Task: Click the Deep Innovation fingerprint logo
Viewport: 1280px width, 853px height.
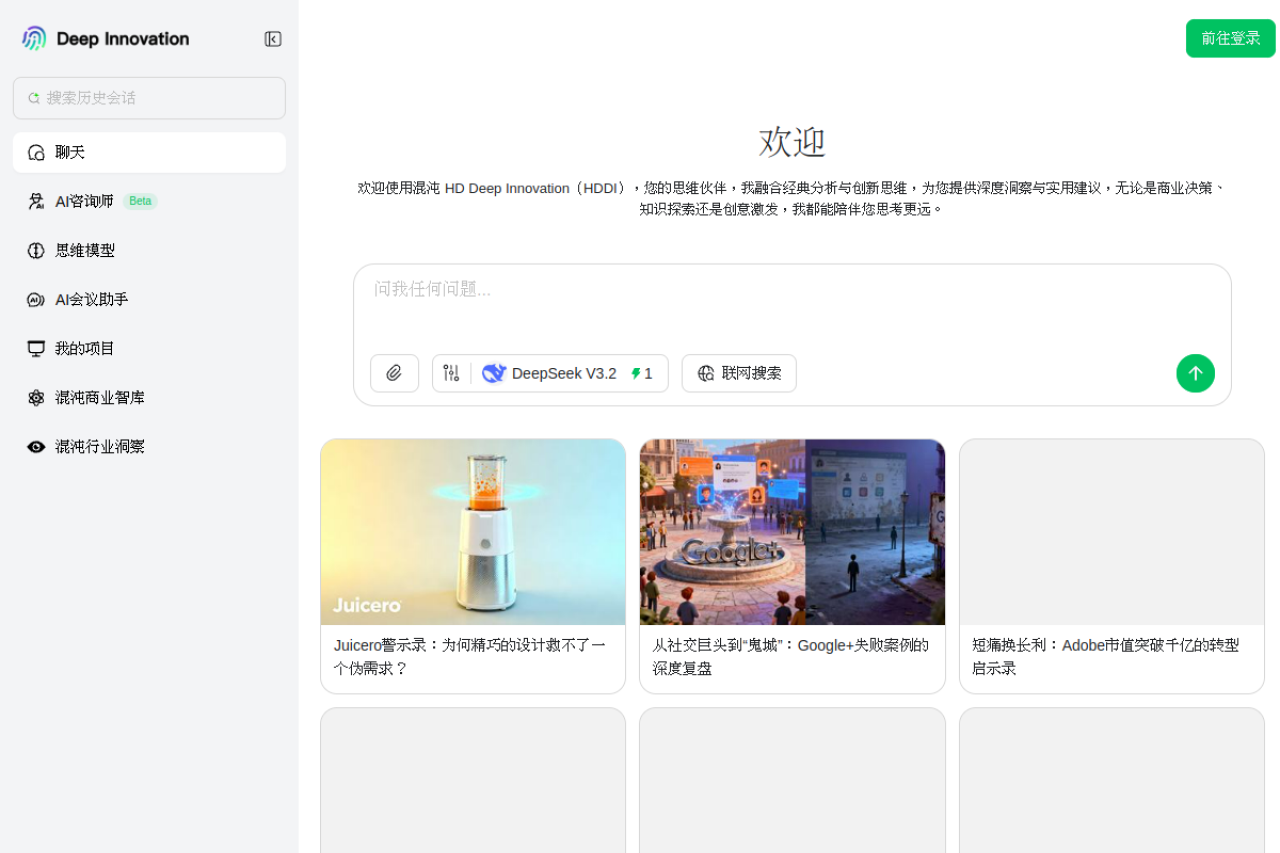Action: click(34, 39)
